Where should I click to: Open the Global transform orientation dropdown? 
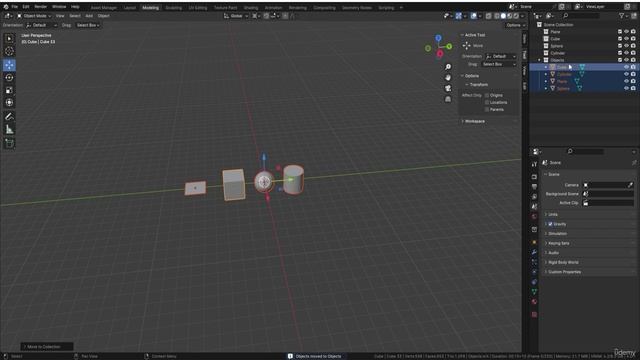coord(236,16)
